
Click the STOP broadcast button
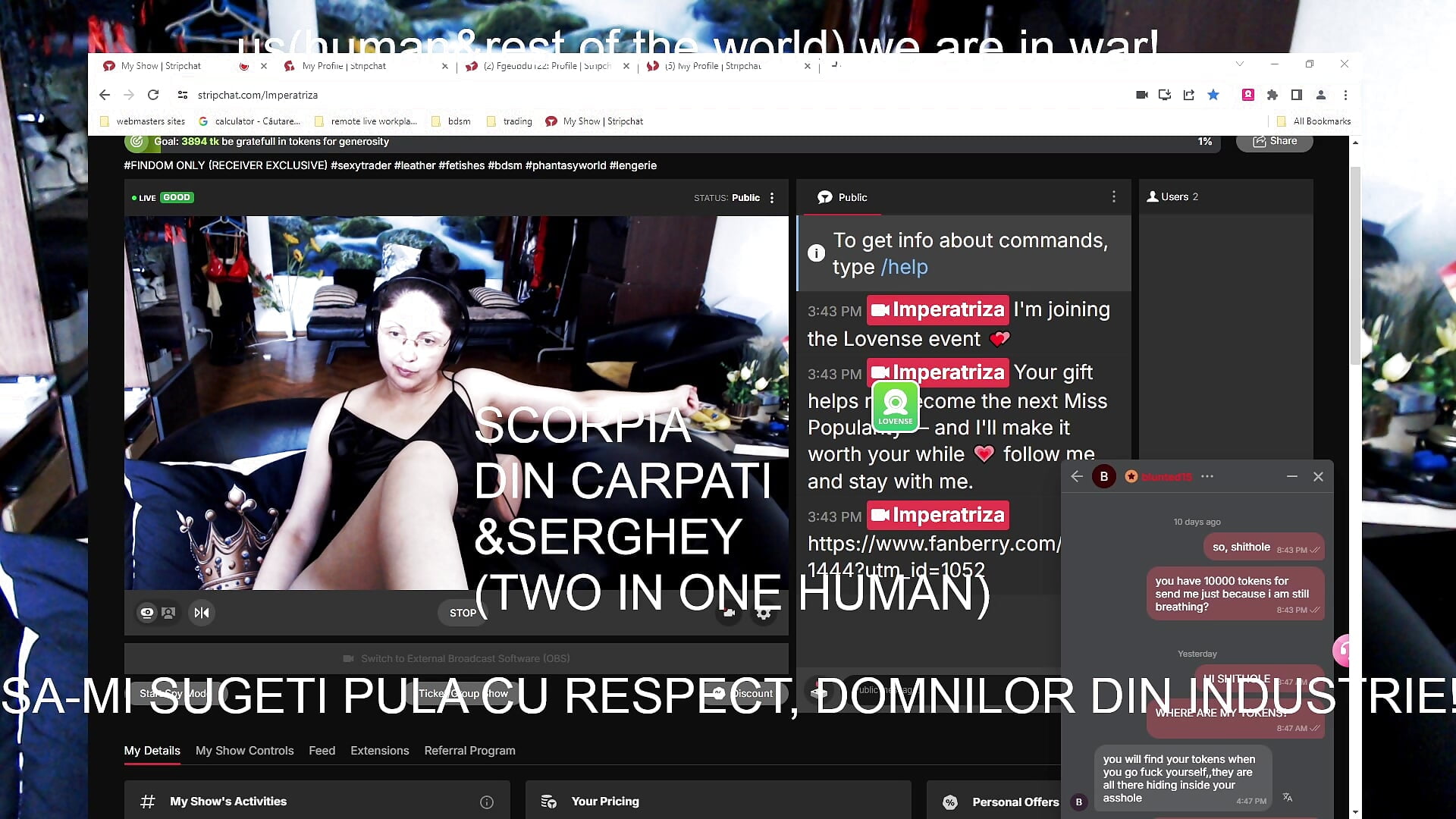(463, 613)
